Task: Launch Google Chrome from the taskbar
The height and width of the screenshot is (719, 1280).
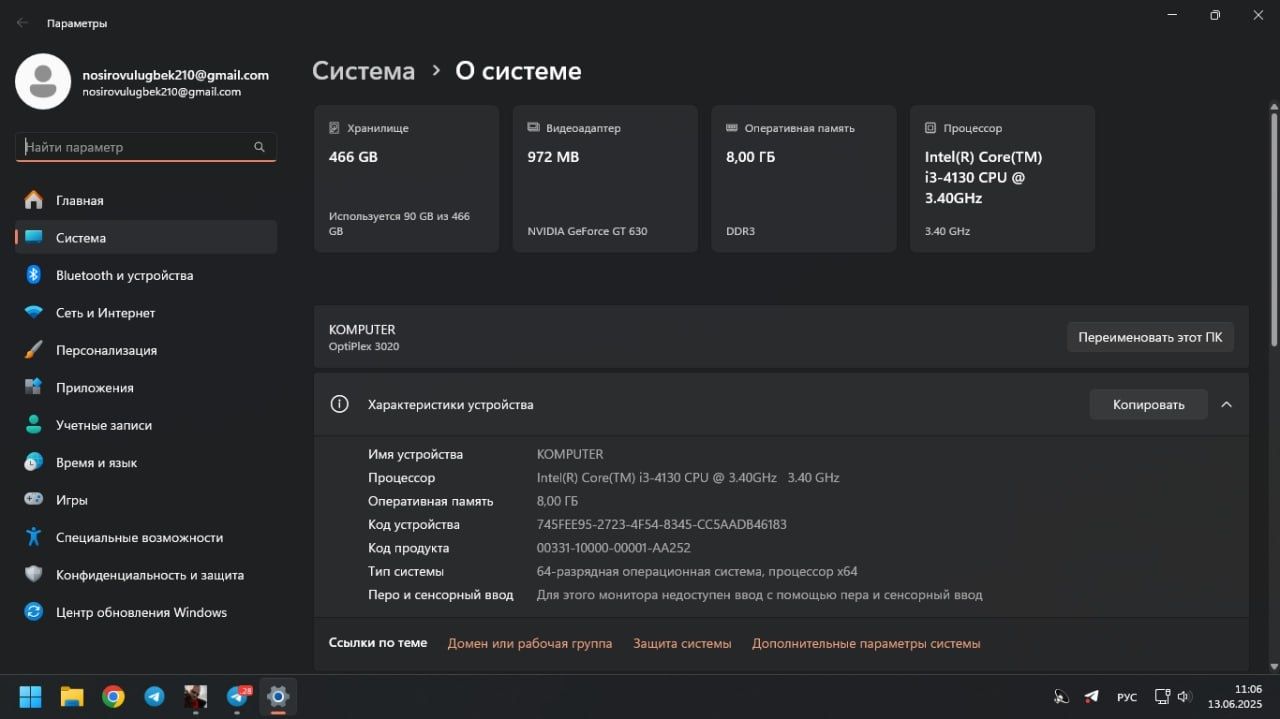Action: click(x=113, y=696)
